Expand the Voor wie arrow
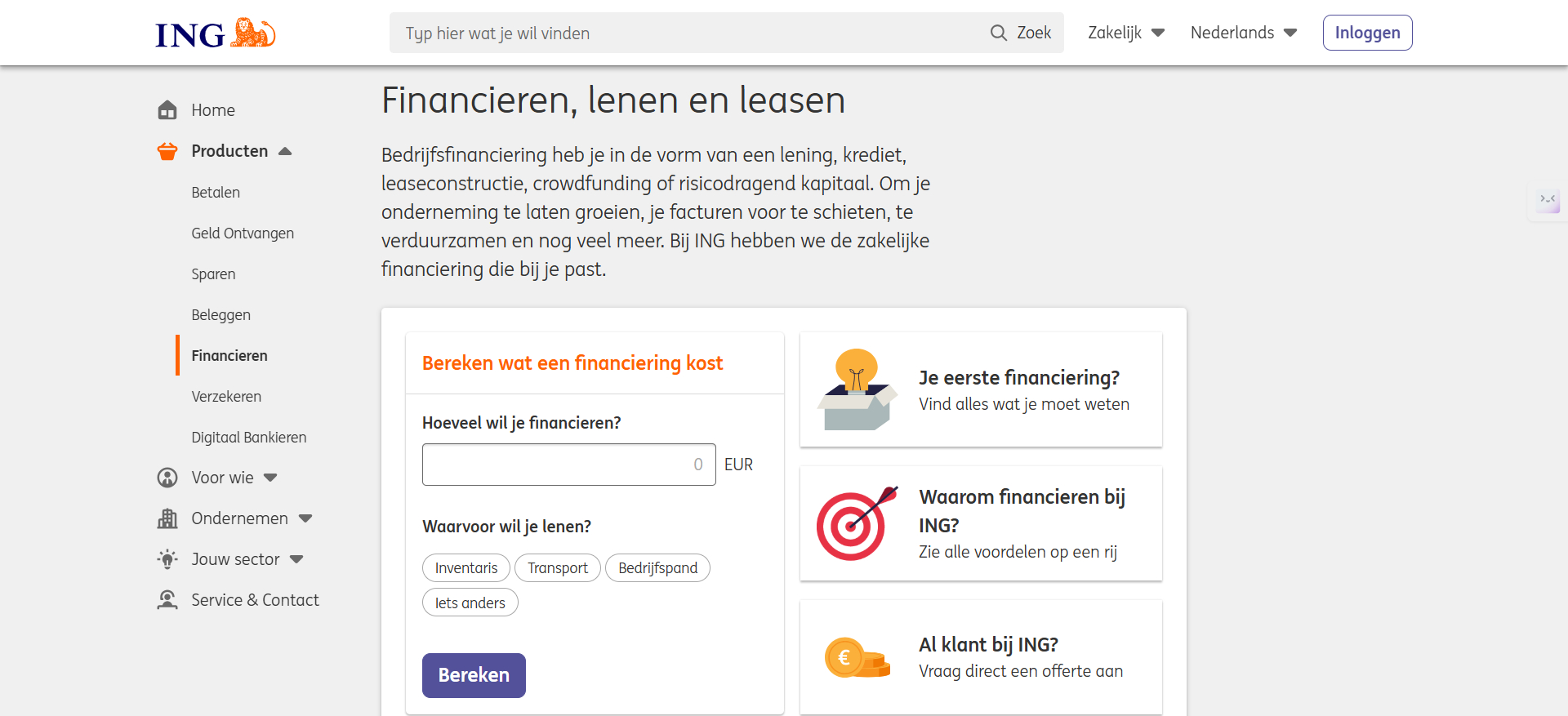Image resolution: width=1568 pixels, height=716 pixels. (270, 478)
